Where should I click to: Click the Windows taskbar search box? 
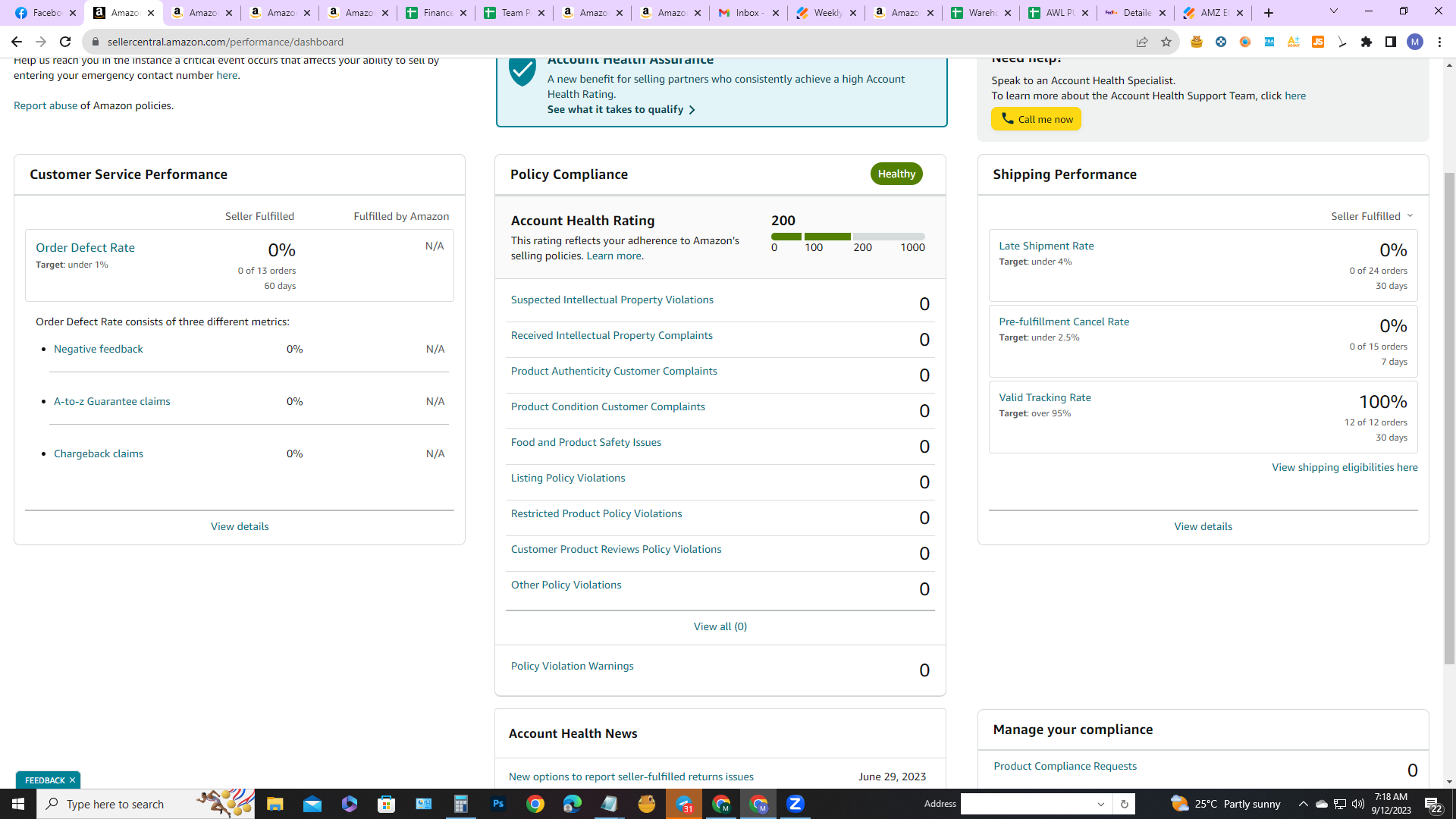146,804
